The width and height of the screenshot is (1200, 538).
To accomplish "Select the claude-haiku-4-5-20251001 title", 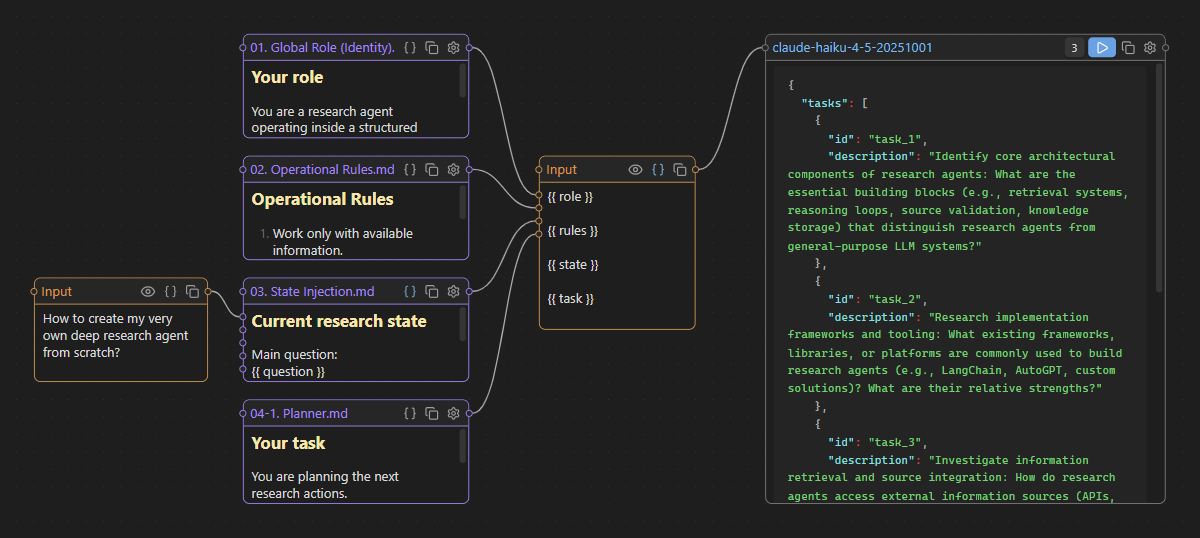I will 853,47.
